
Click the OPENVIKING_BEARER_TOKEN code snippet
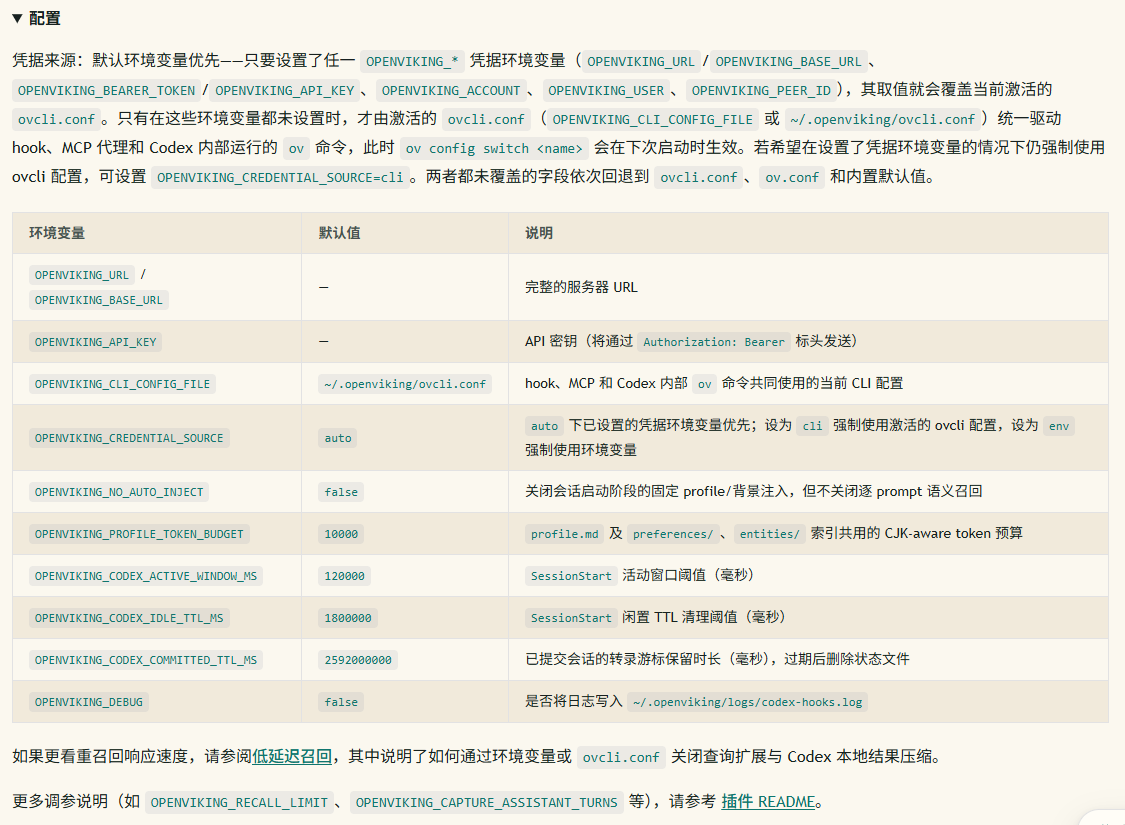pos(106,90)
